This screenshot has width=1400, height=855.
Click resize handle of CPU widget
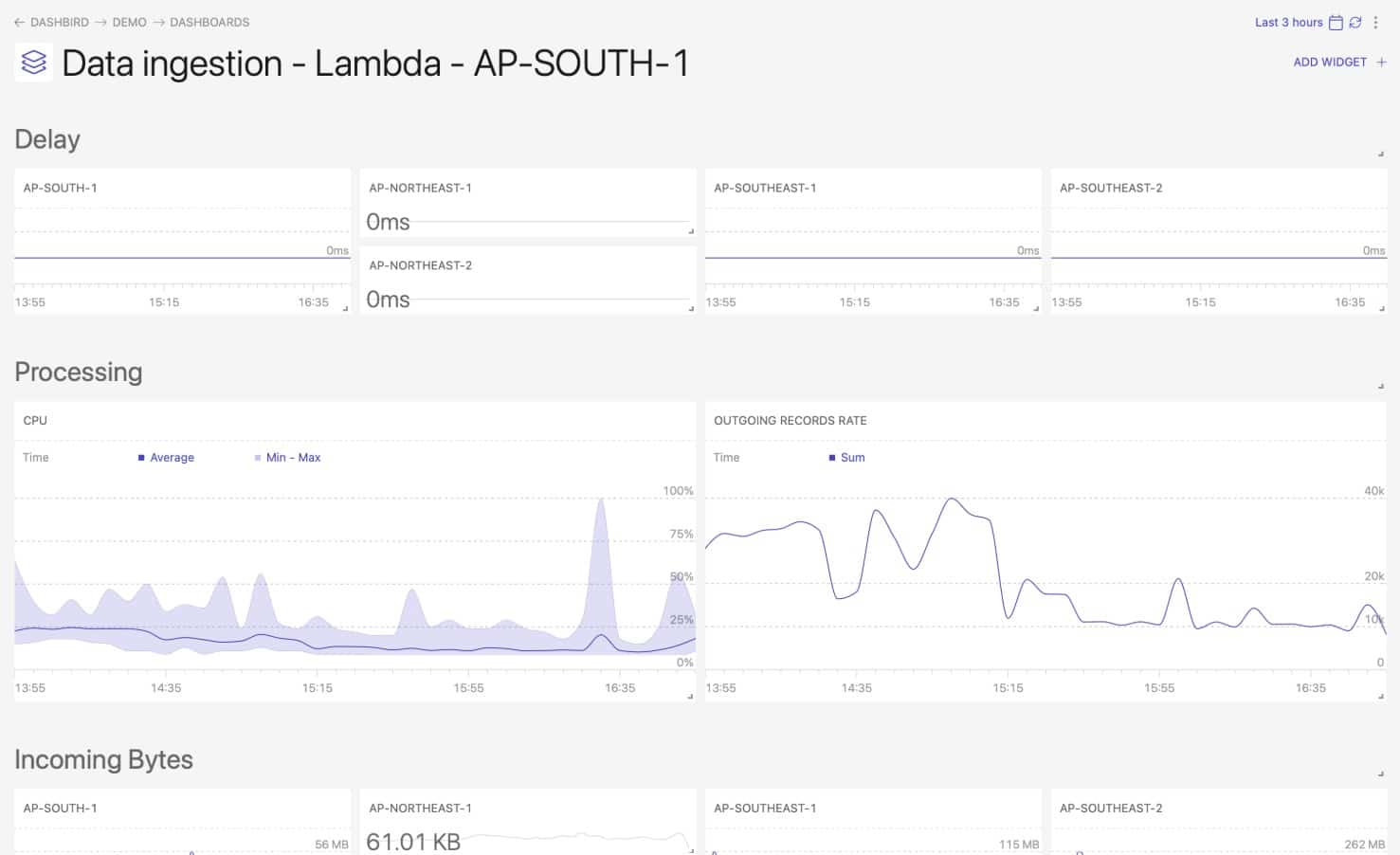pos(690,697)
